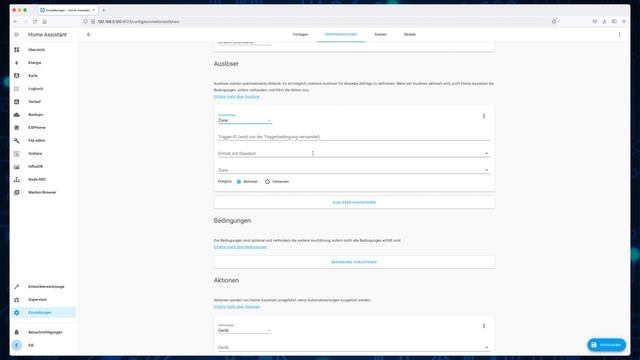
Task: Open the Verlauf history icon
Action: (x=17, y=102)
